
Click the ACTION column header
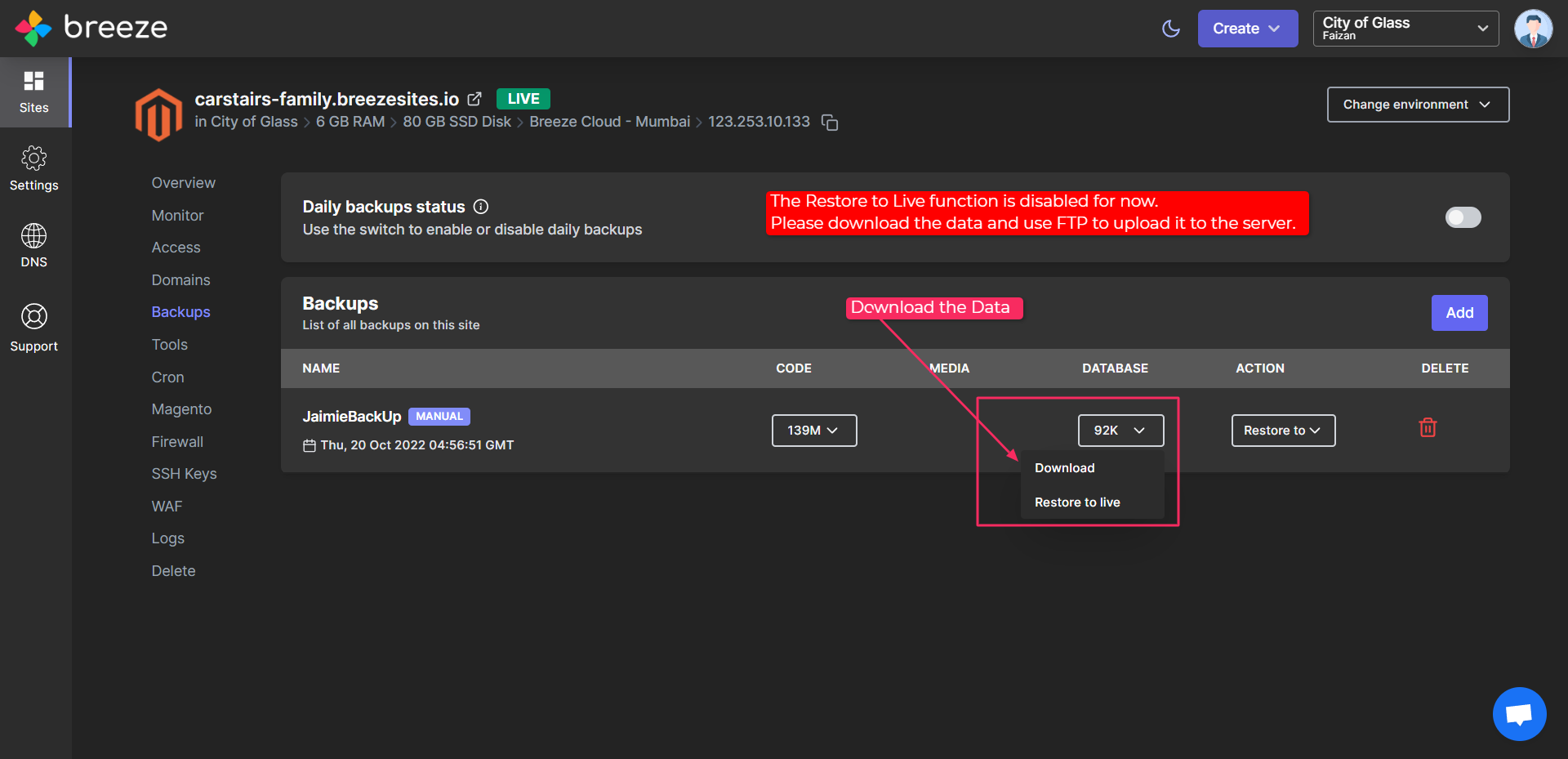[x=1260, y=368]
